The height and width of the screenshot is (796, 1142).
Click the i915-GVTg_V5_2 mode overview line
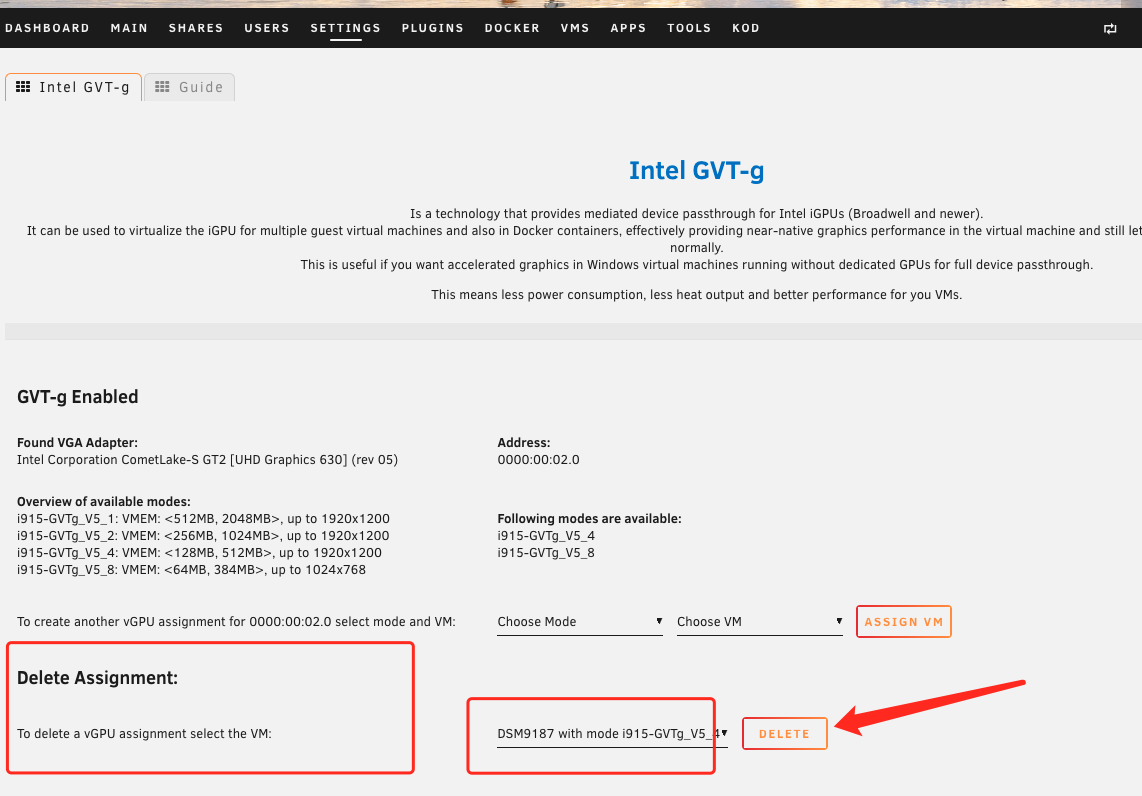pyautogui.click(x=203, y=535)
